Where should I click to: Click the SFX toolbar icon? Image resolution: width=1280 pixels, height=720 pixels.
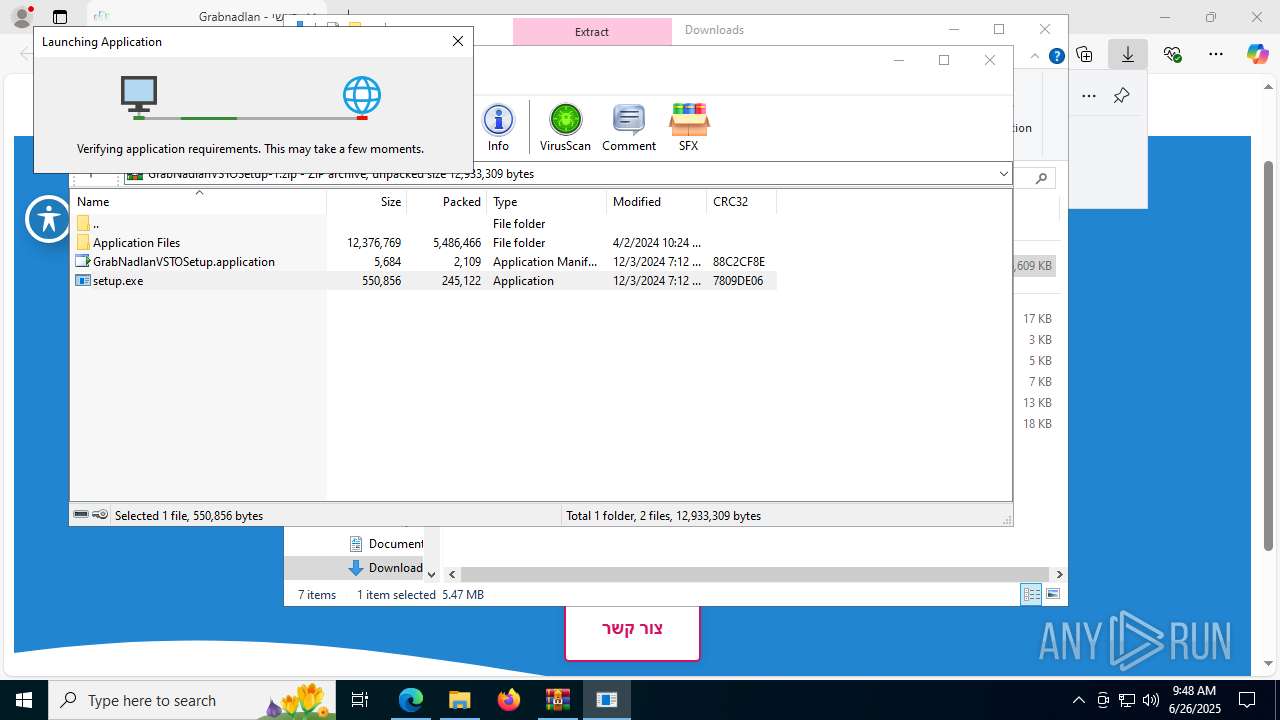688,127
